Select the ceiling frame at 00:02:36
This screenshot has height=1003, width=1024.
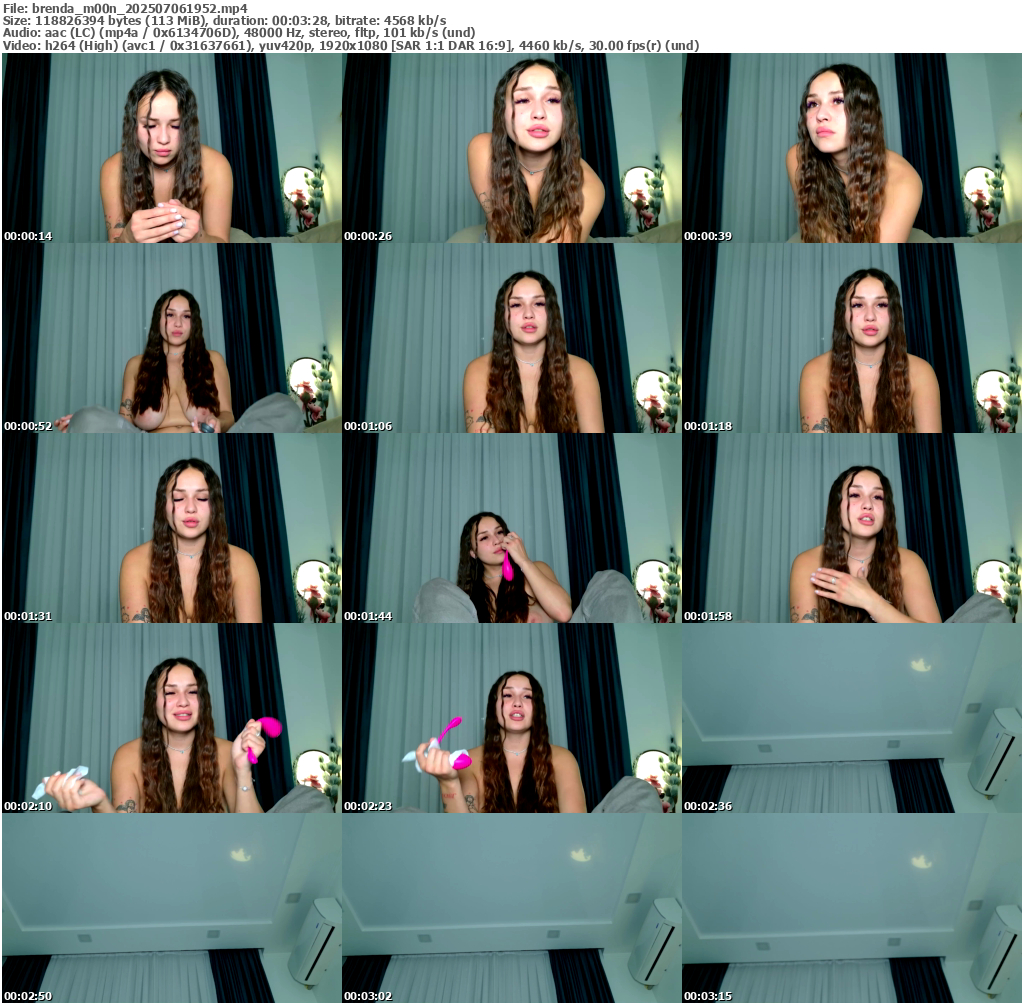[852, 718]
